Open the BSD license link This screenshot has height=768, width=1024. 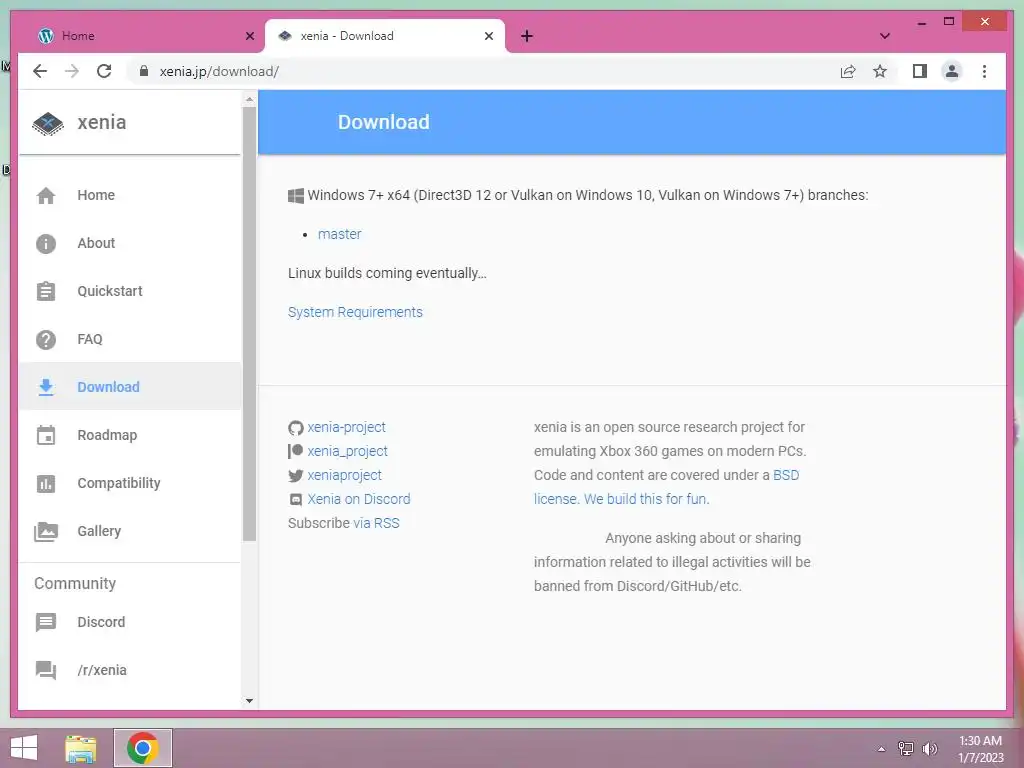click(x=786, y=475)
